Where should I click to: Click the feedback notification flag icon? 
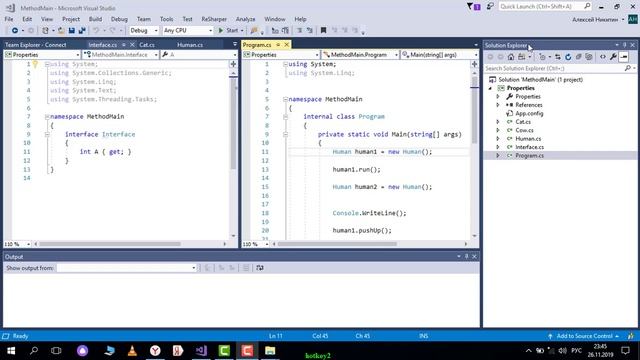(473, 7)
